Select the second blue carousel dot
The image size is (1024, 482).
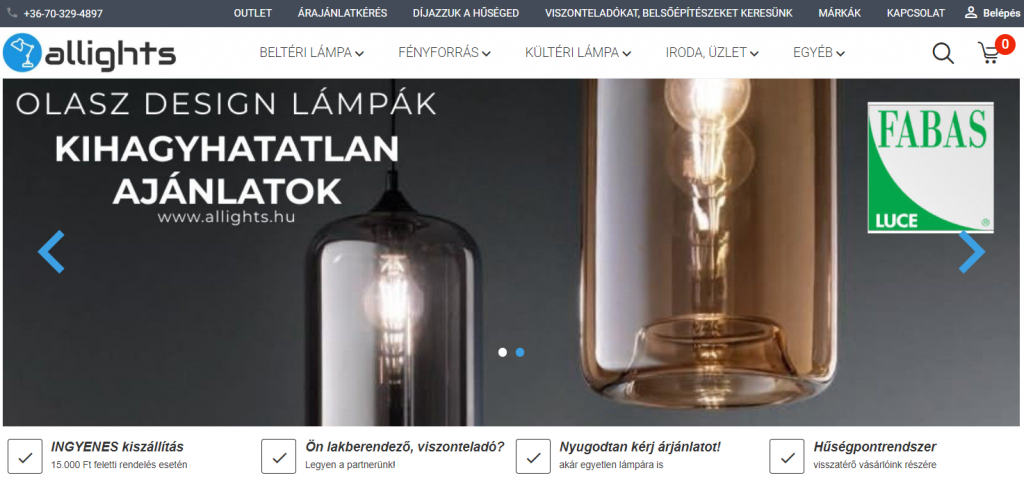520,352
